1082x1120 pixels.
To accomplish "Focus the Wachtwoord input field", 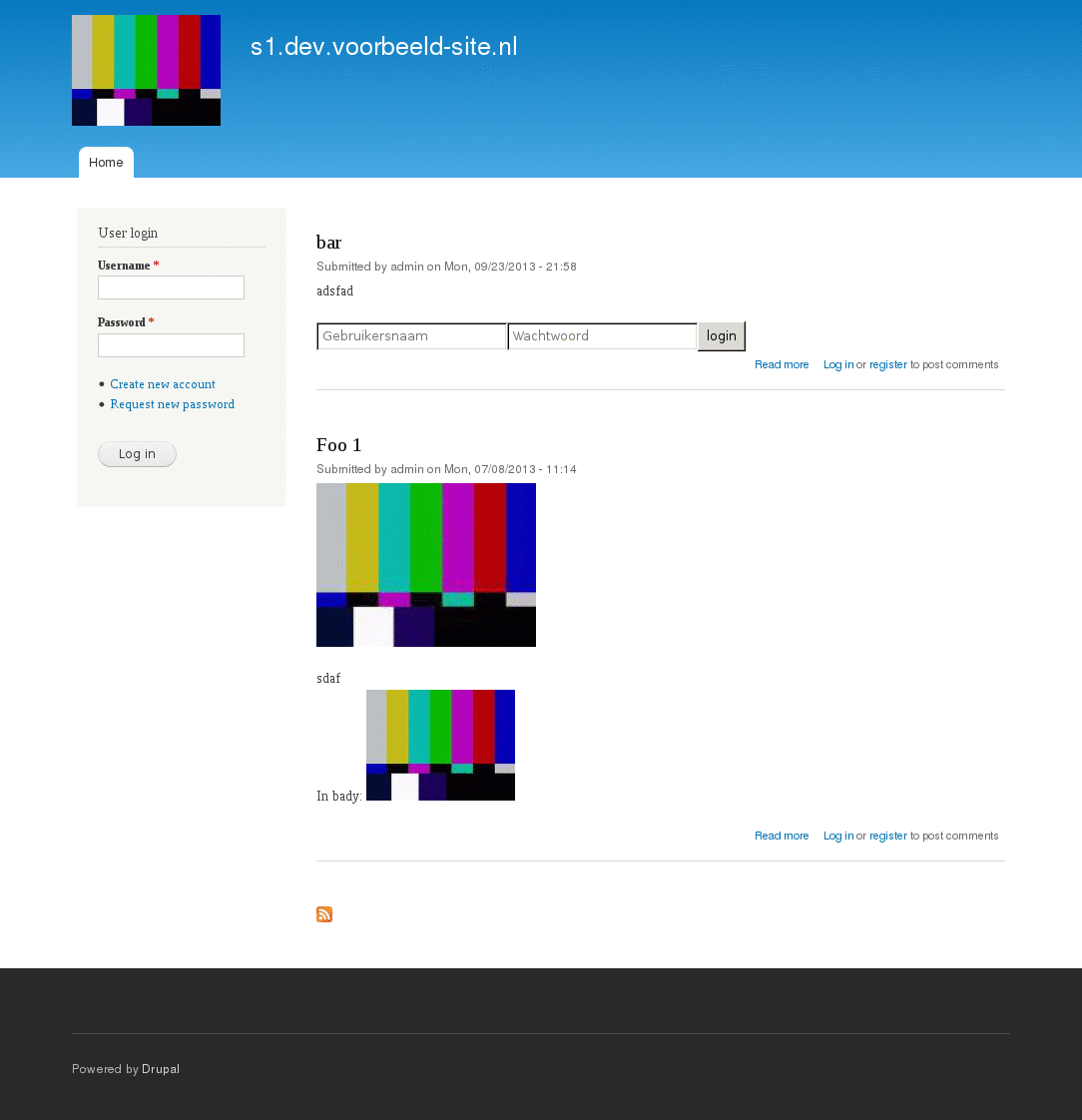I will click(x=602, y=336).
